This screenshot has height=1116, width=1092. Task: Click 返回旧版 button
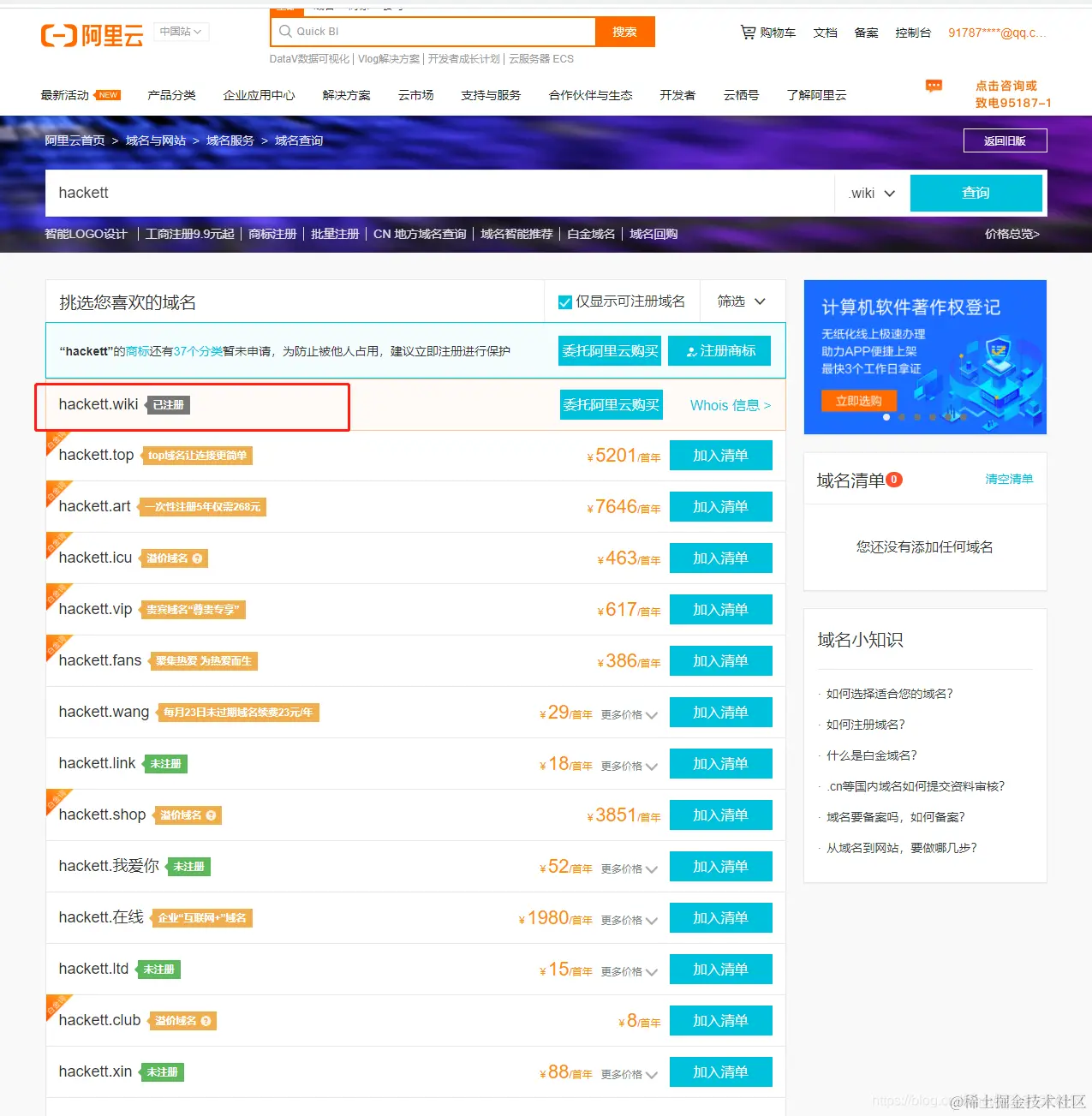click(1005, 140)
